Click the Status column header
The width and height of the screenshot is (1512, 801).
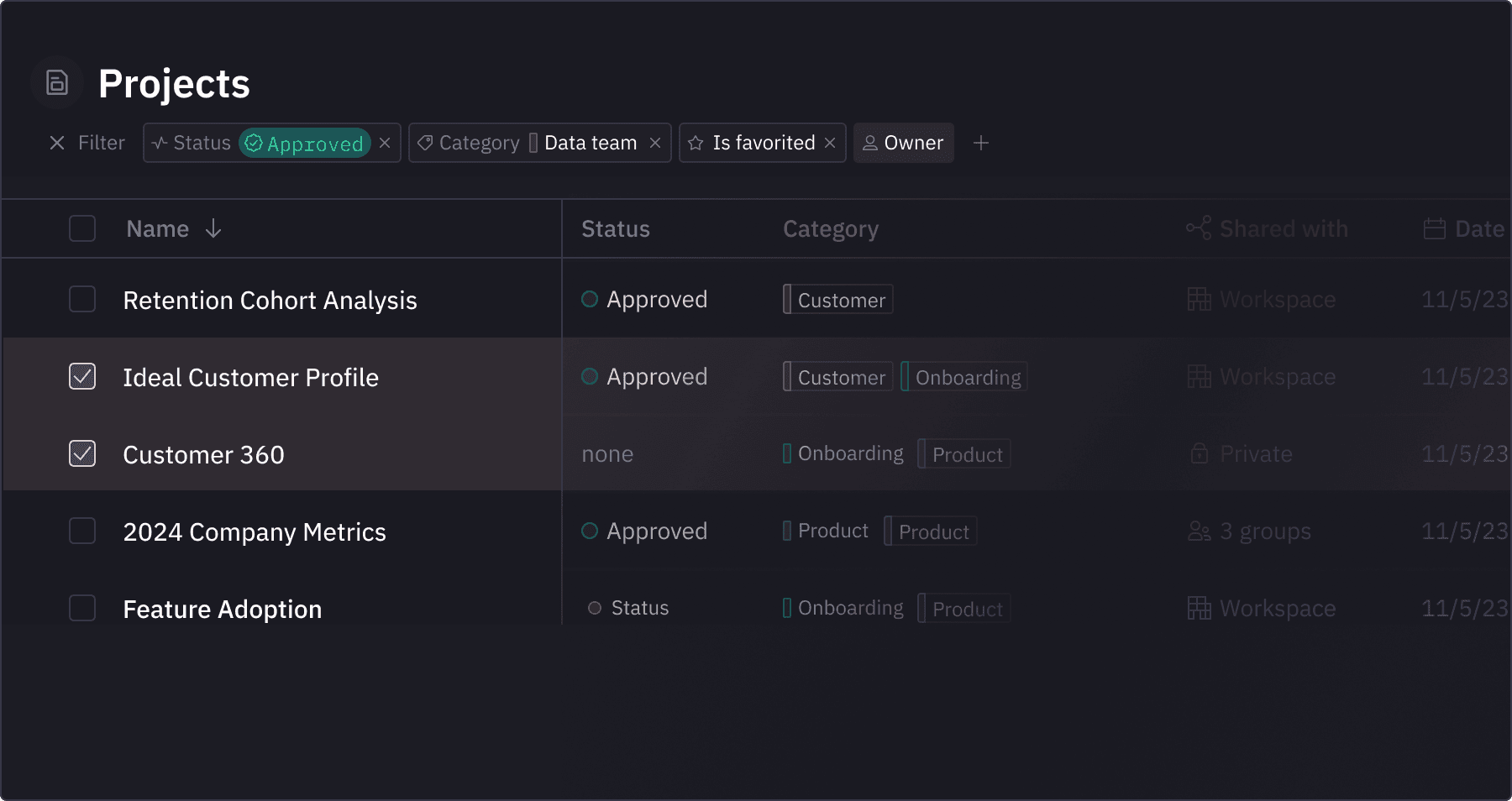[x=615, y=229]
